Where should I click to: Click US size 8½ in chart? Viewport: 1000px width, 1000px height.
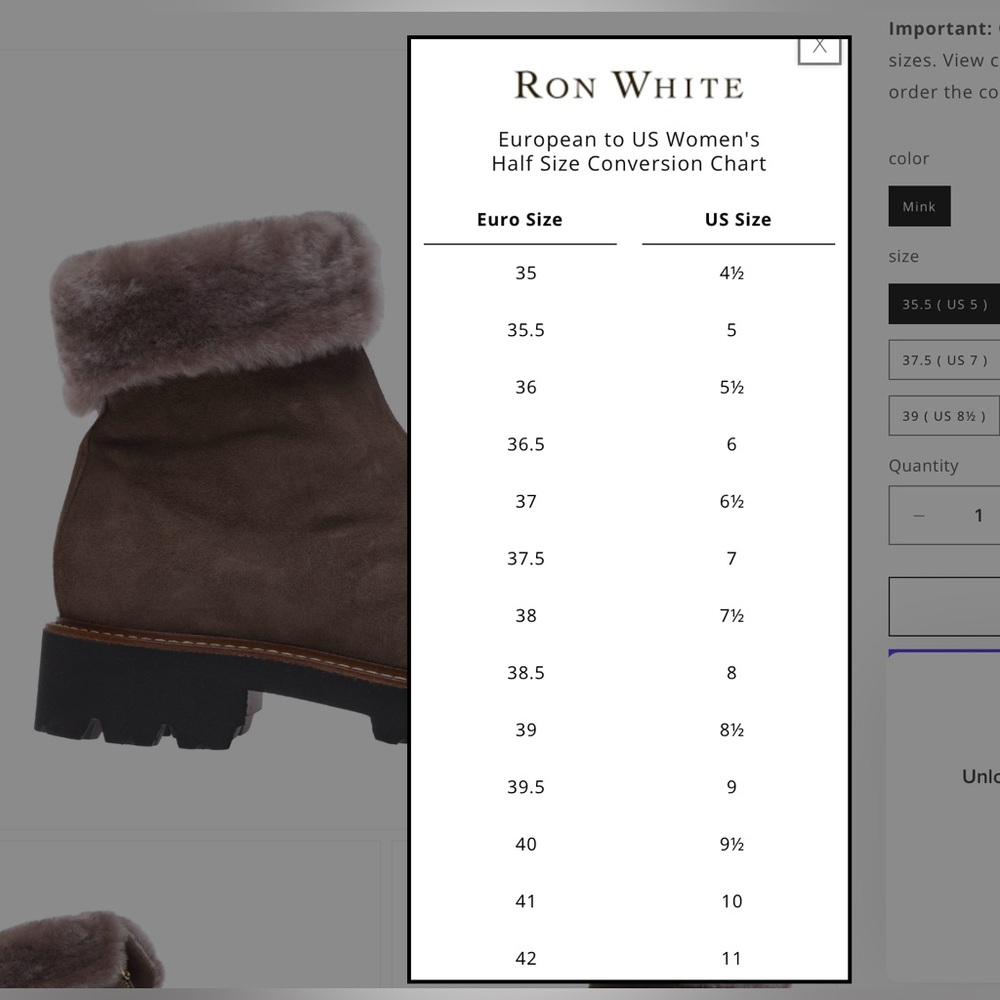coord(732,730)
